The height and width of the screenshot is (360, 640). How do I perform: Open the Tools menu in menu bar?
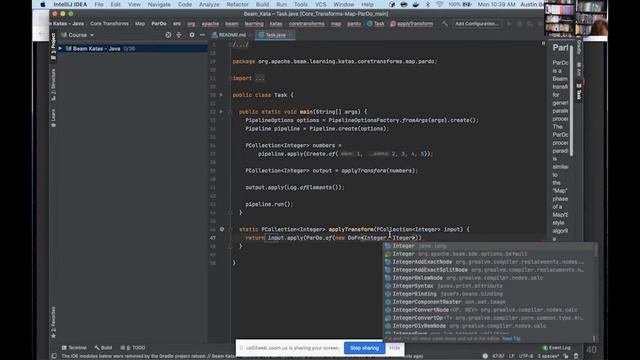point(301,4)
